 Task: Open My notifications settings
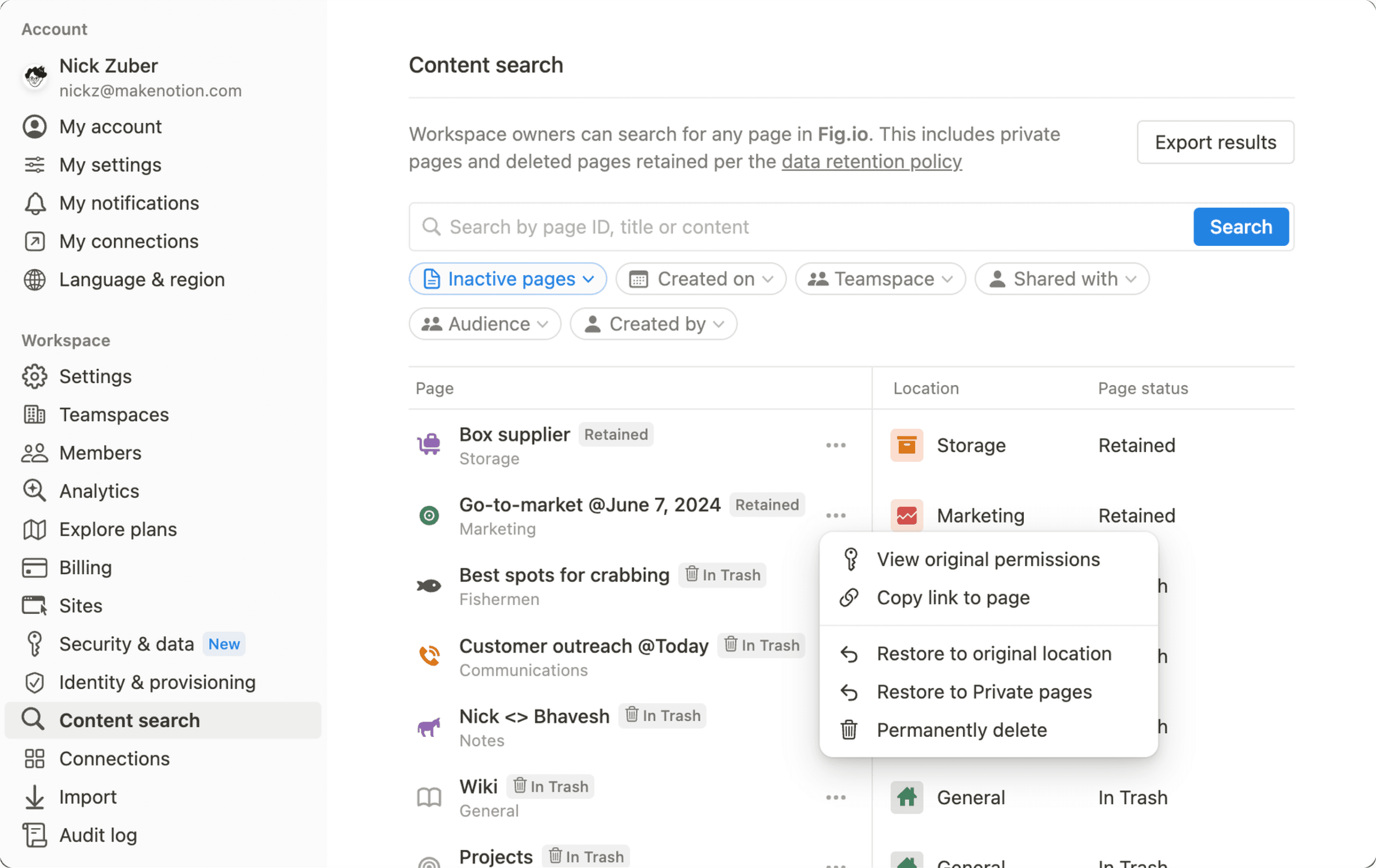click(x=129, y=203)
